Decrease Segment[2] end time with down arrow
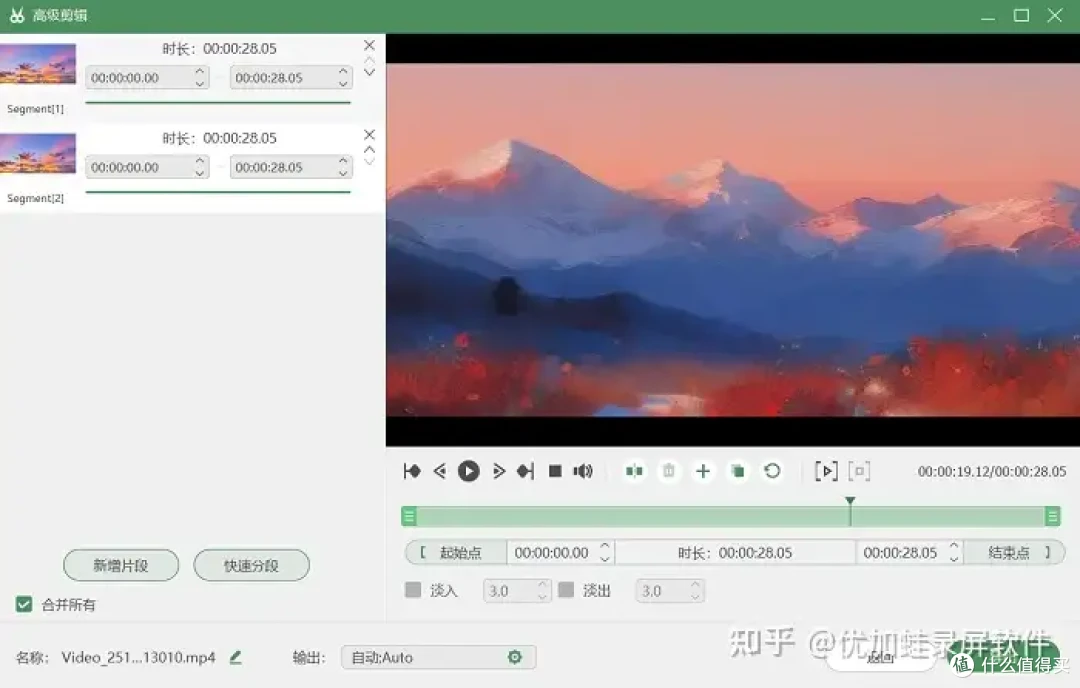This screenshot has width=1080, height=688. (x=343, y=174)
